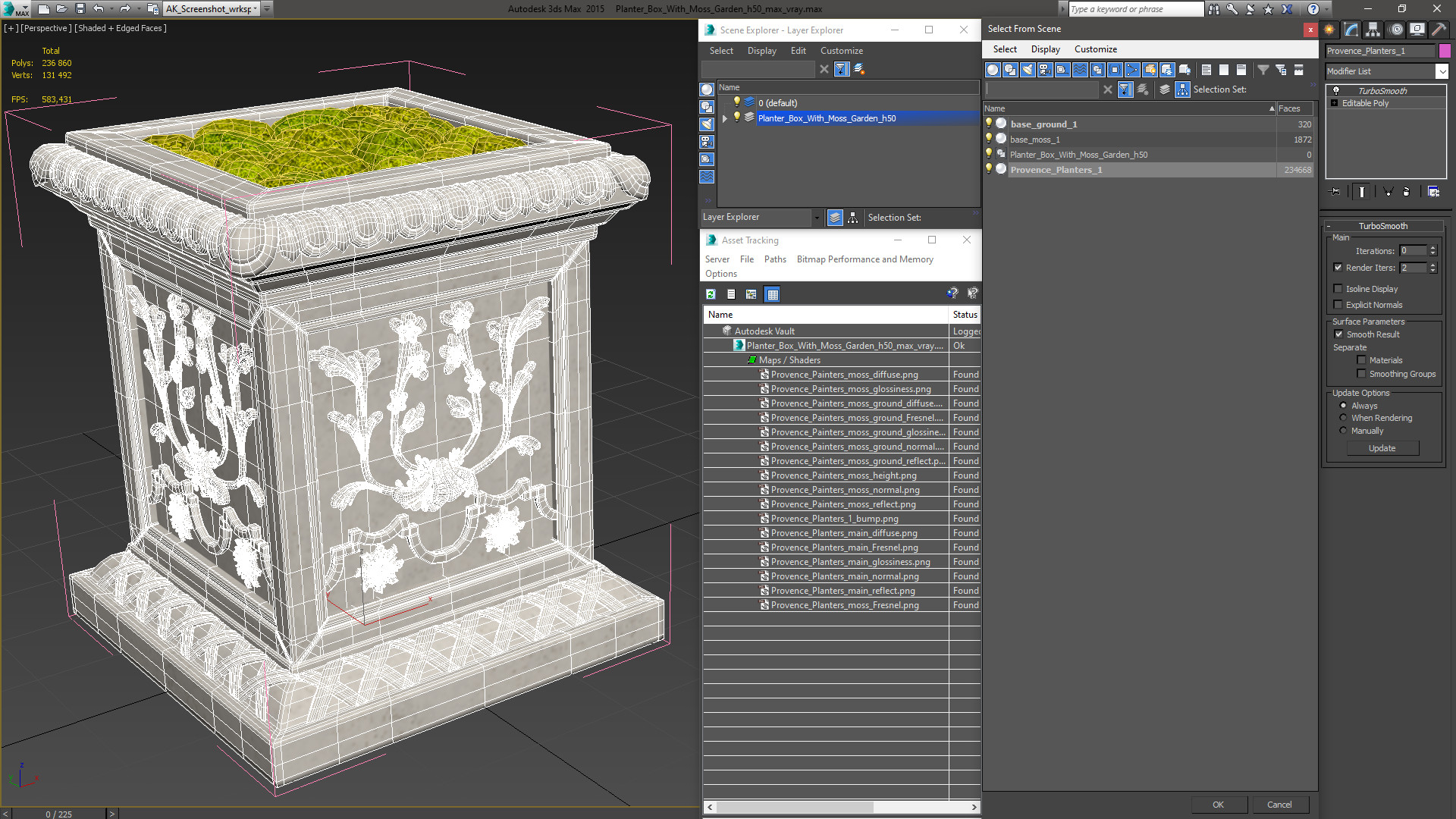
Task: Toggle Display Bone Objects filter in Select From Scene
Action: pyautogui.click(x=1132, y=70)
